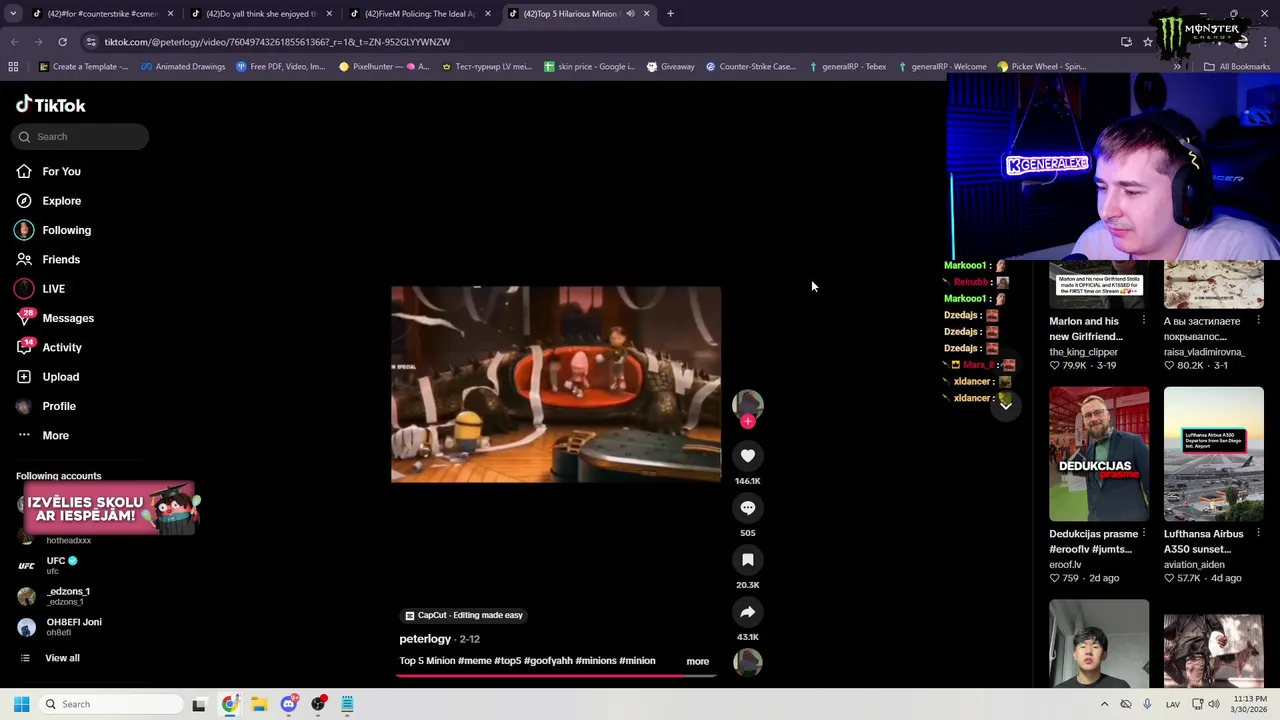Open the All Bookmarks folder
This screenshot has height=720, width=1280.
pyautogui.click(x=1237, y=67)
